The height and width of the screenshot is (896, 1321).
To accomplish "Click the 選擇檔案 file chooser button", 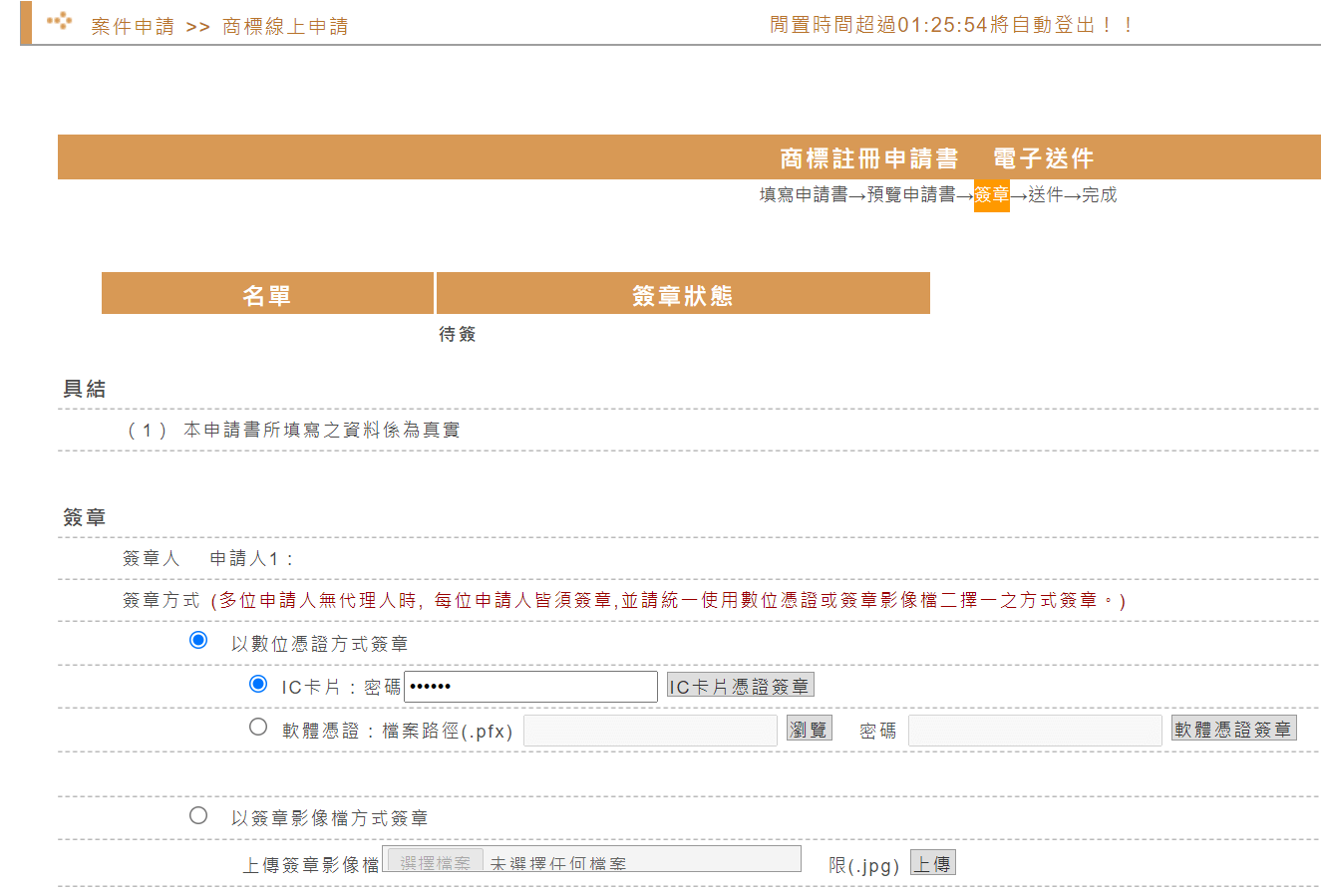I will pos(435,862).
